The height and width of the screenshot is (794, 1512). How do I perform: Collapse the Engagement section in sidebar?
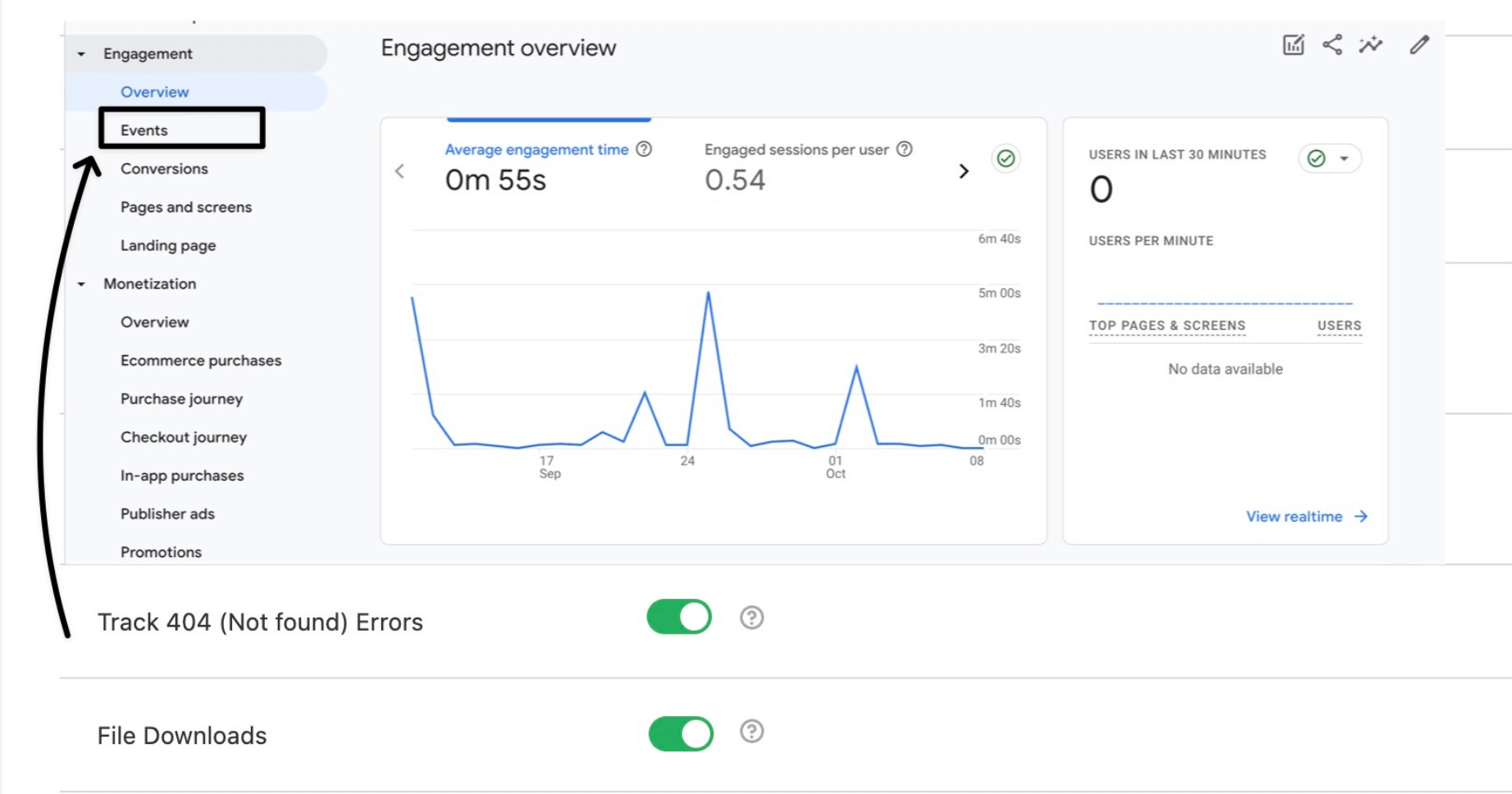pyautogui.click(x=81, y=53)
